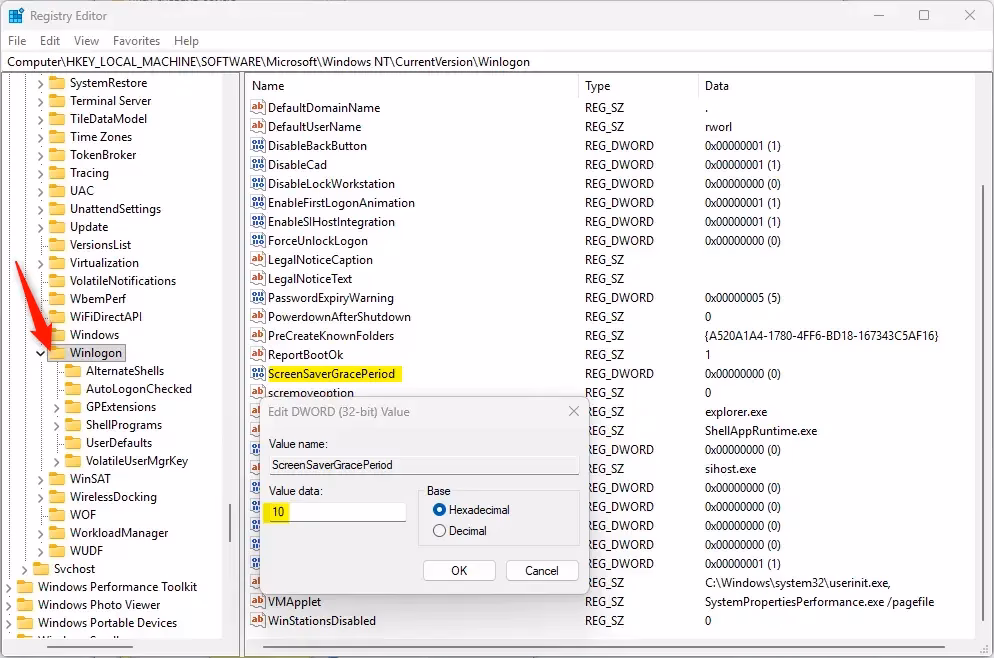994x658 pixels.
Task: Click the registry path address bar
Action: [496, 62]
